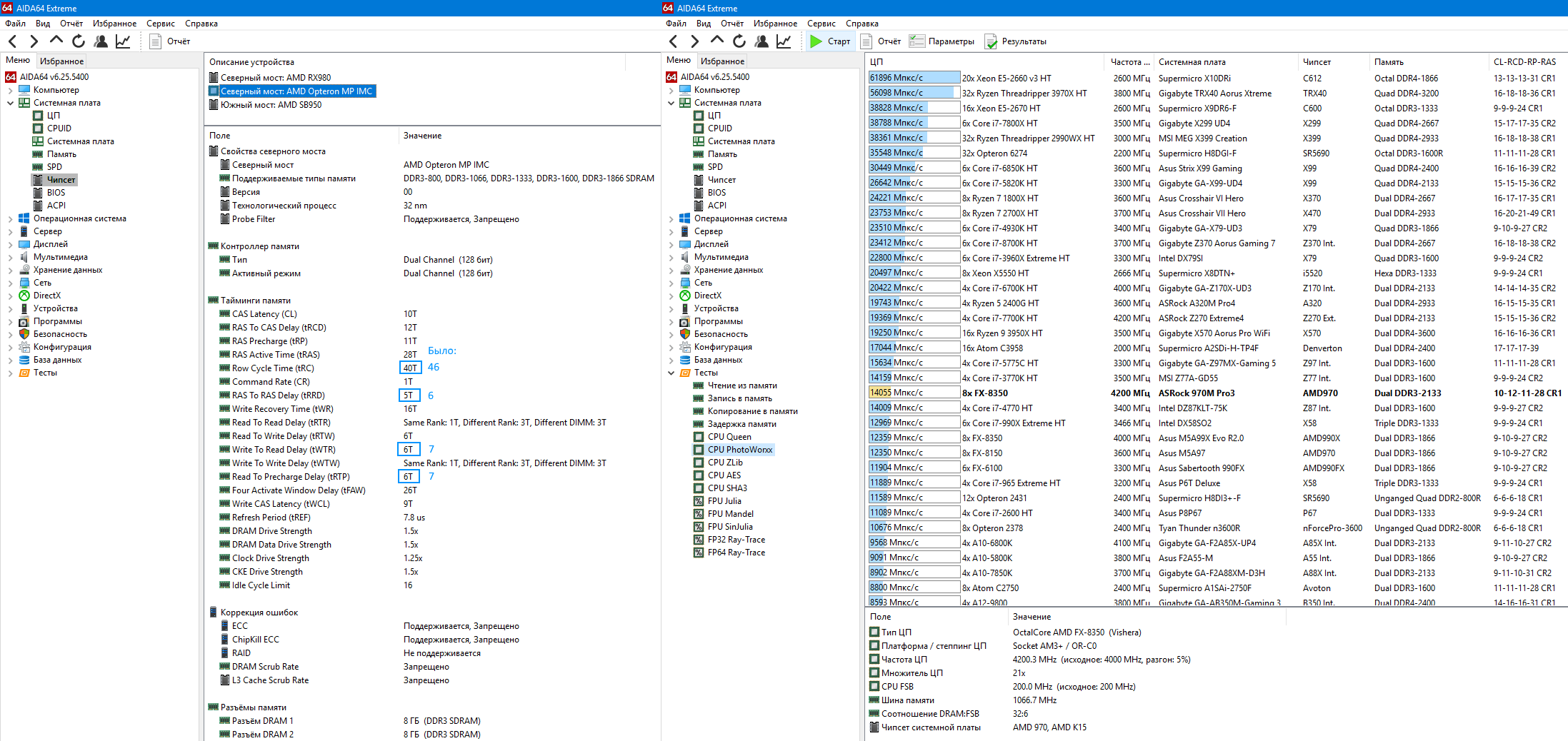Screen dimensions: 1568x741
Task: Click the Память column header in benchmark table
Action: tap(1428, 62)
